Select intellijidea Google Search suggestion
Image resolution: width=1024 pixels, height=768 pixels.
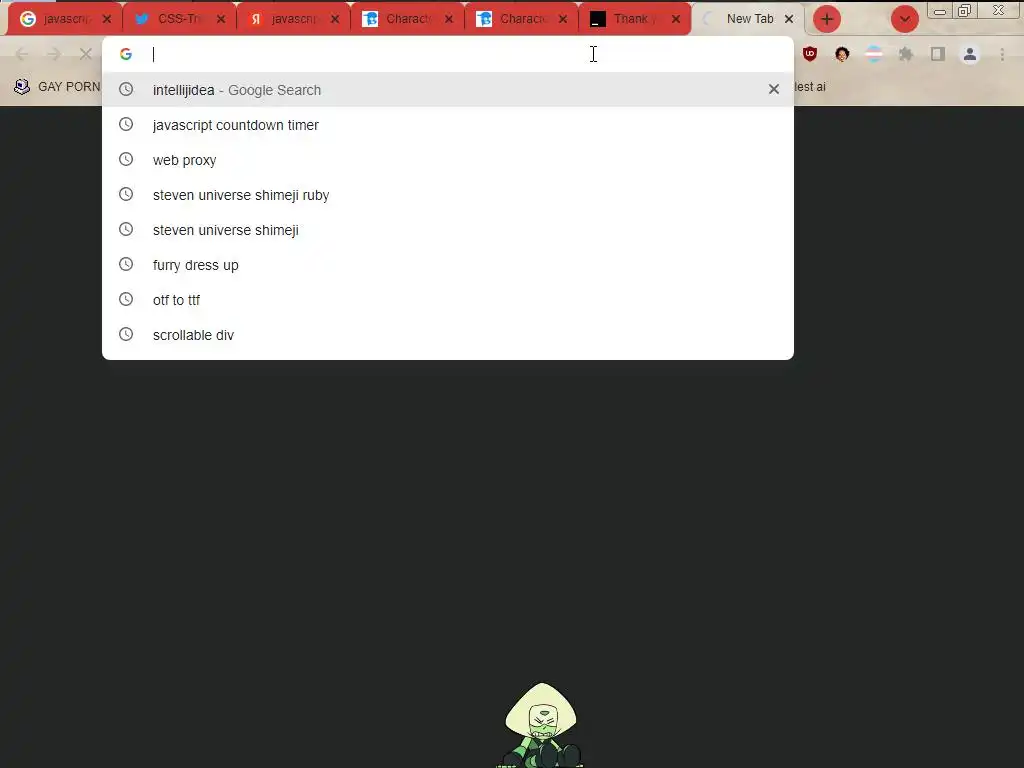448,89
